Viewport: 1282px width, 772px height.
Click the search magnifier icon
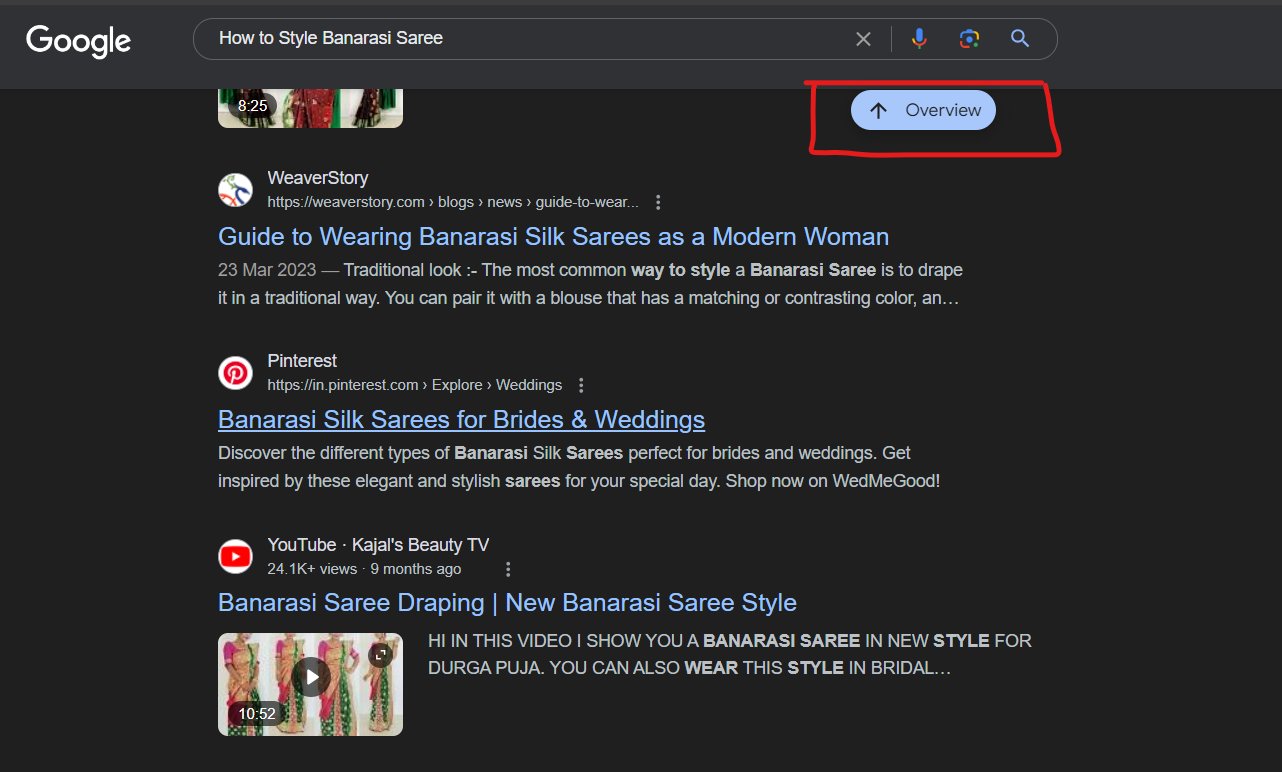[1019, 38]
